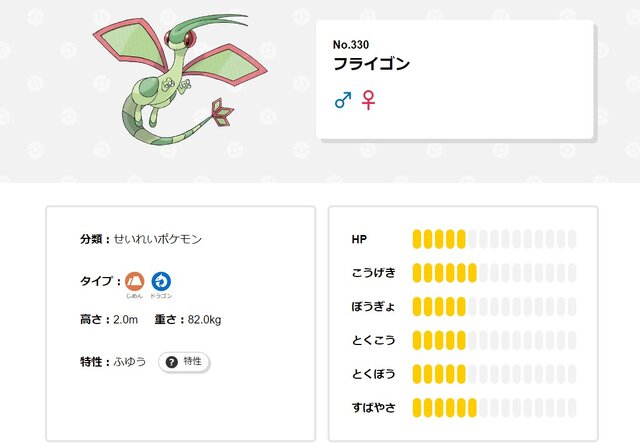Click the Ground type (じめん) icon

135,281
